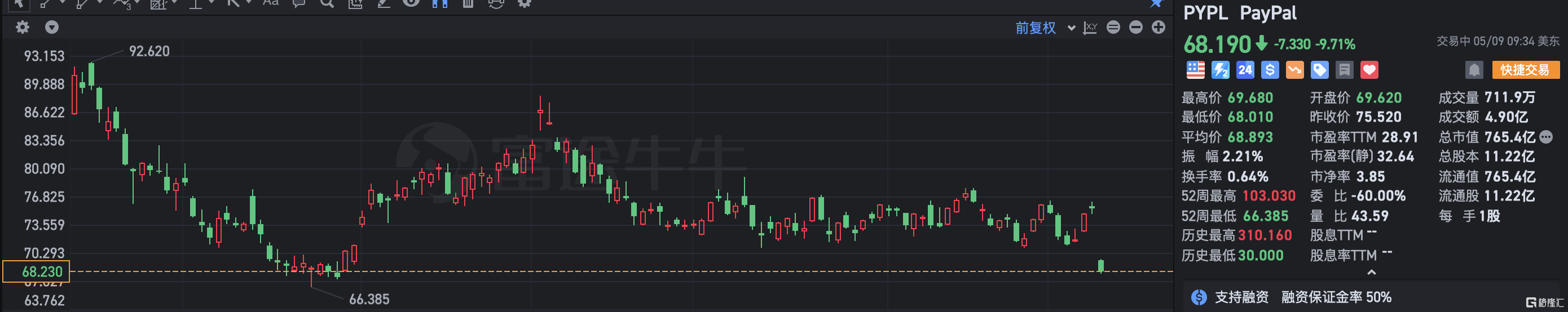Image resolution: width=1568 pixels, height=312 pixels.
Task: Expand the line tool options arrow
Action: [63, 2]
